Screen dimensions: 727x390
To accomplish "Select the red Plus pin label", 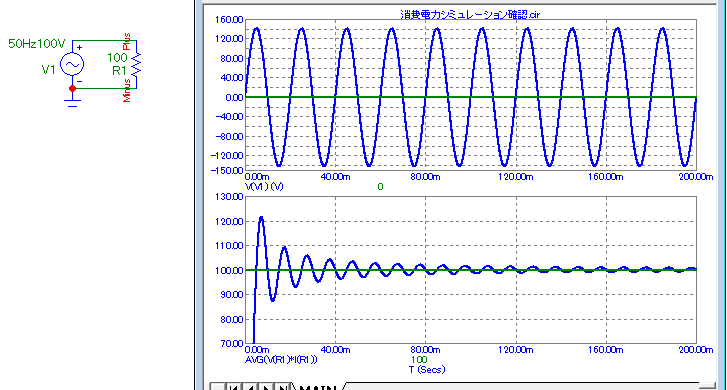I will 127,41.
